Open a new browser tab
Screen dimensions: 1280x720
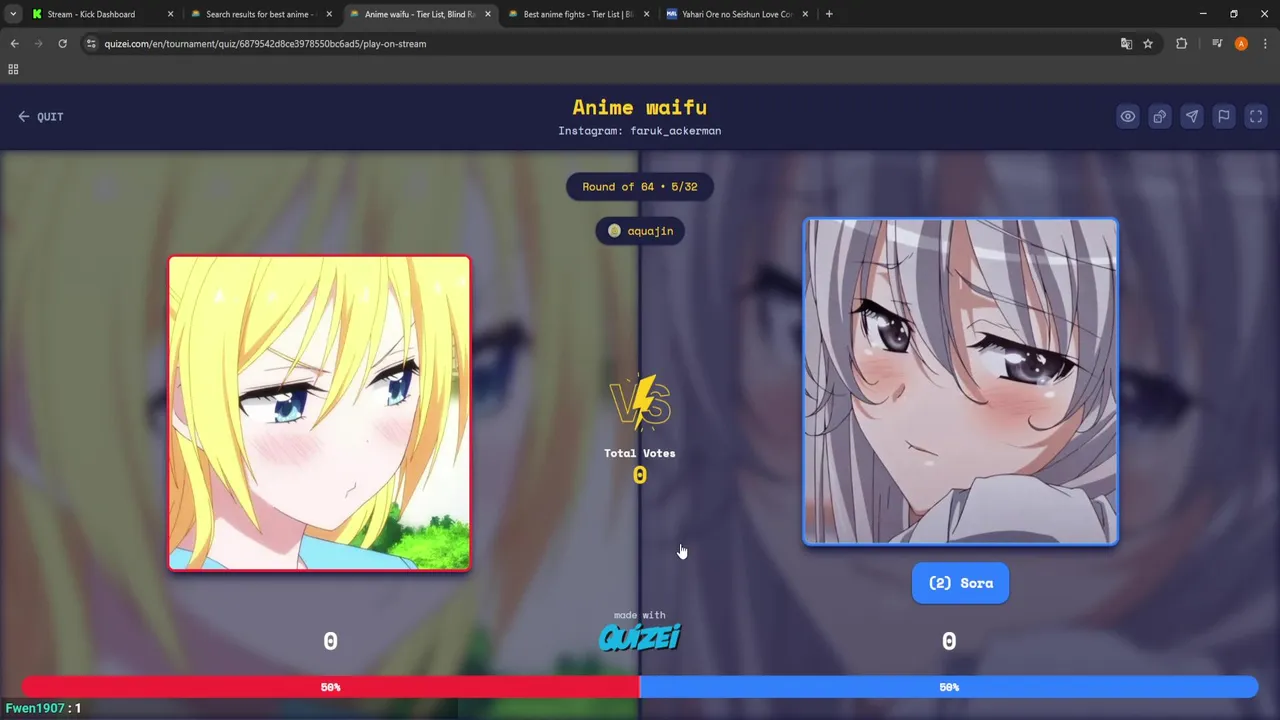(829, 14)
